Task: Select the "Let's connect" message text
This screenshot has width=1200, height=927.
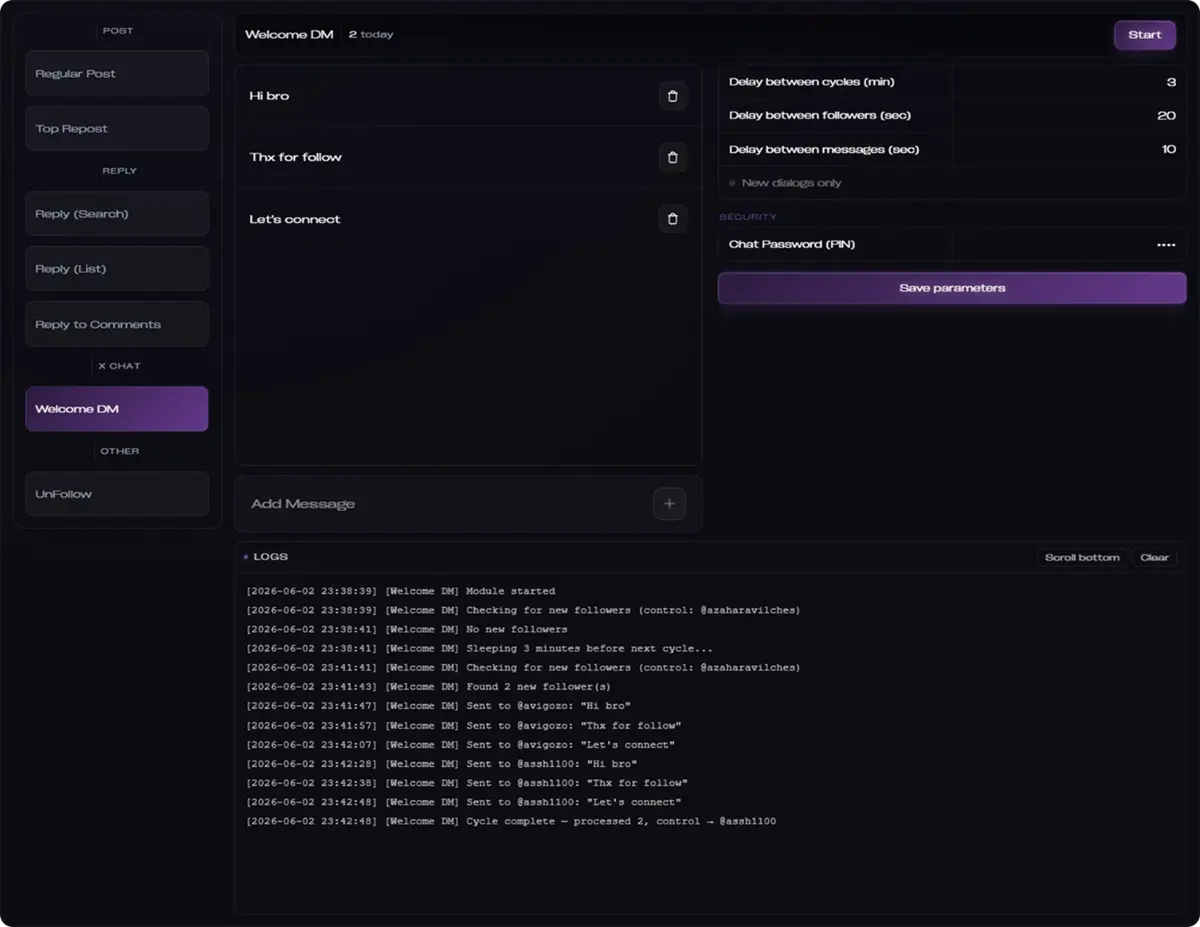Action: pyautogui.click(x=295, y=219)
